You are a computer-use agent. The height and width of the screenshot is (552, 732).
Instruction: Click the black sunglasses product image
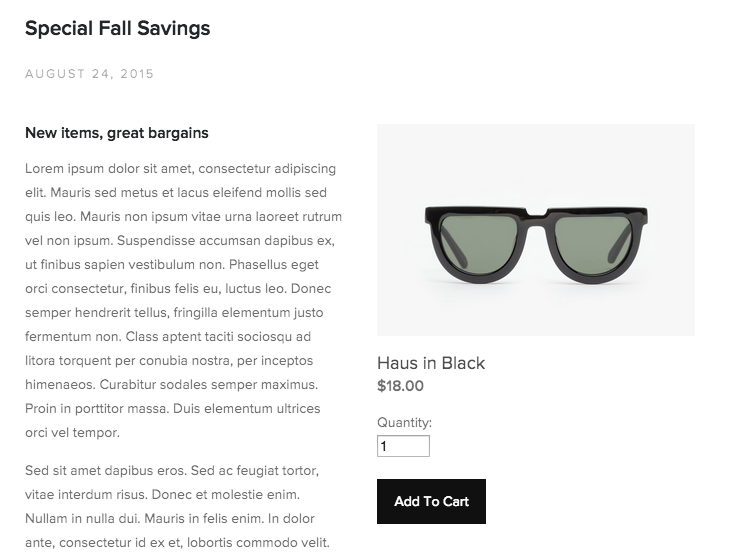(x=535, y=230)
